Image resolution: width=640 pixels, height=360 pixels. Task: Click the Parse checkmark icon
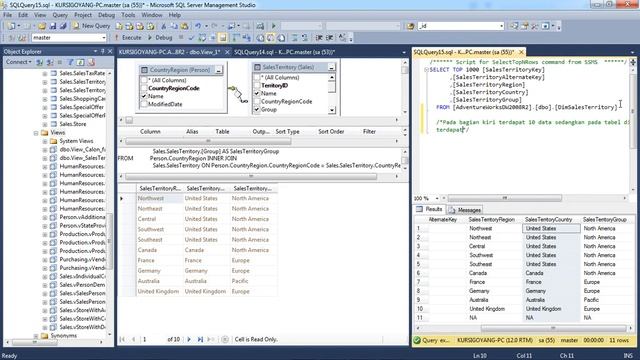[191, 38]
